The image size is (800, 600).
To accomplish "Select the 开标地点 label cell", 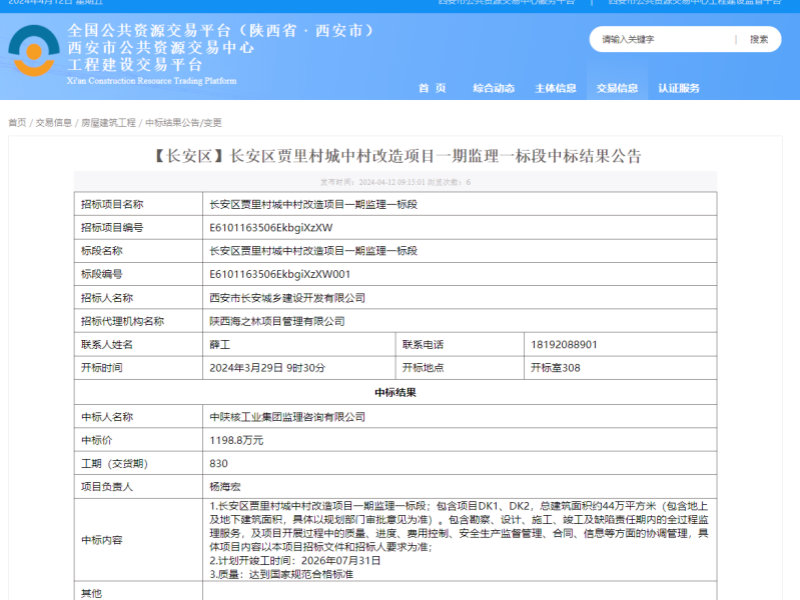I will pyautogui.click(x=460, y=368).
